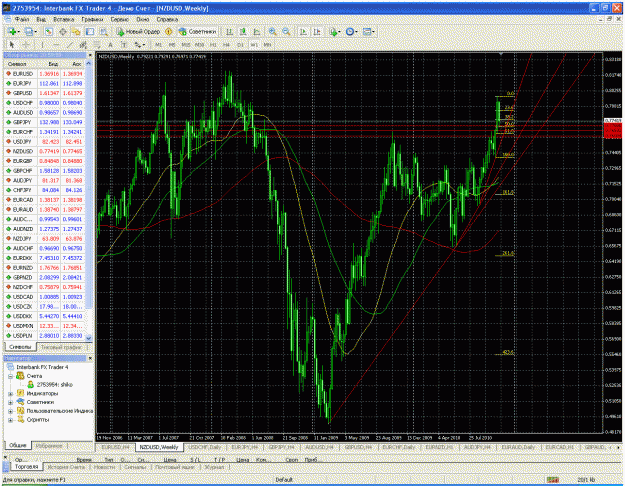Switch to the Символы tab
This screenshot has height=486, width=625.
pyautogui.click(x=20, y=347)
